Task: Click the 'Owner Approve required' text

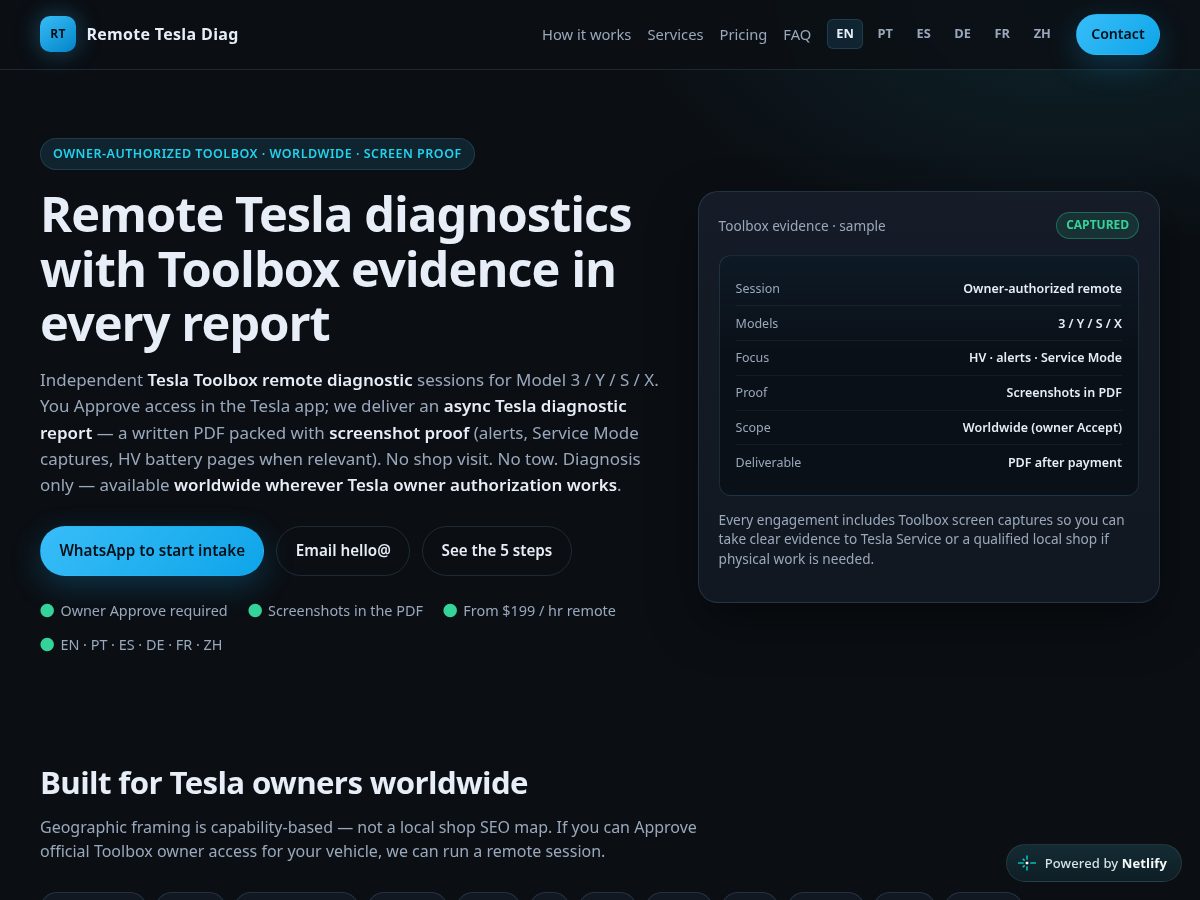Action: pos(144,611)
